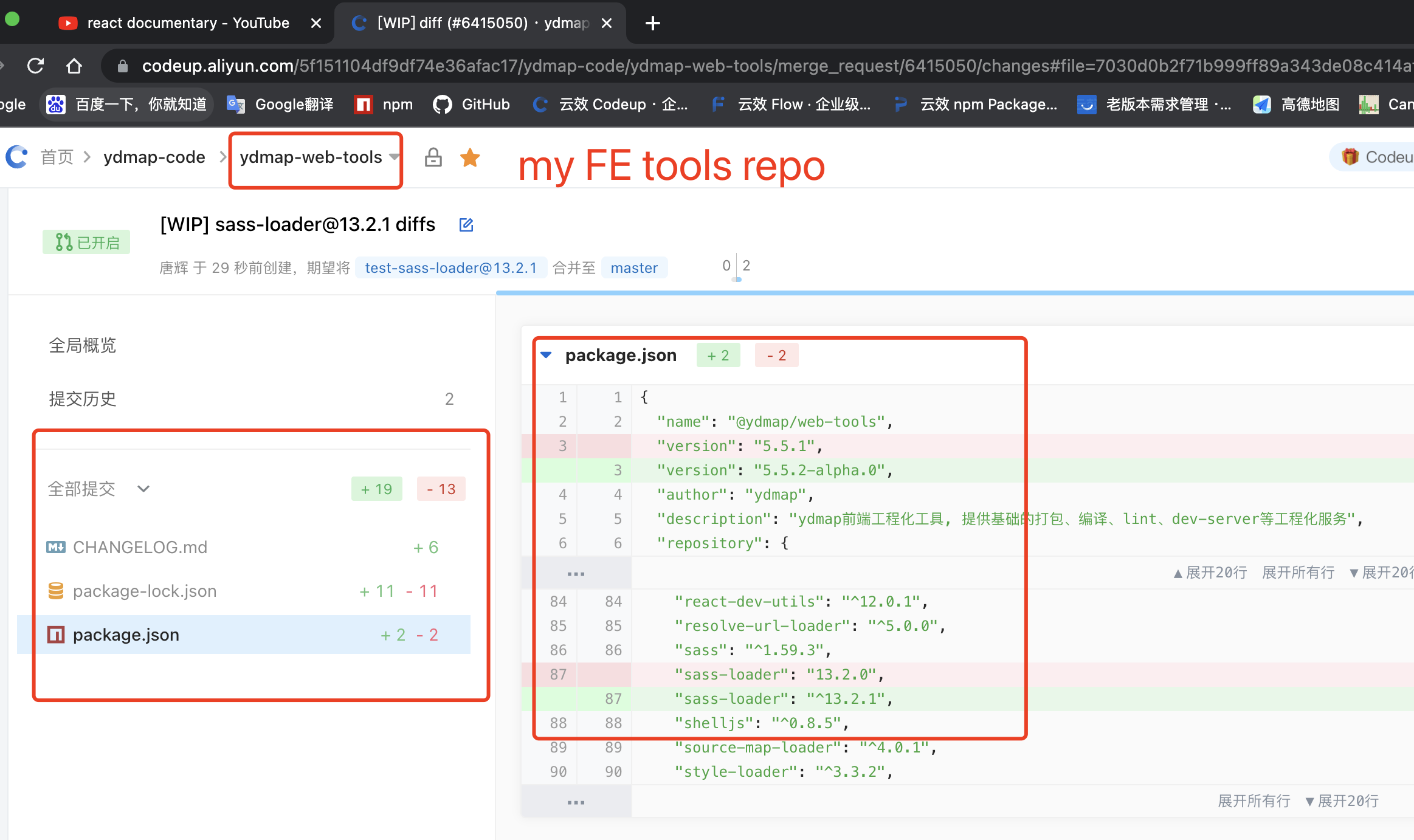The width and height of the screenshot is (1414, 840).
Task: Click the orange star favorite icon
Action: pyautogui.click(x=470, y=157)
